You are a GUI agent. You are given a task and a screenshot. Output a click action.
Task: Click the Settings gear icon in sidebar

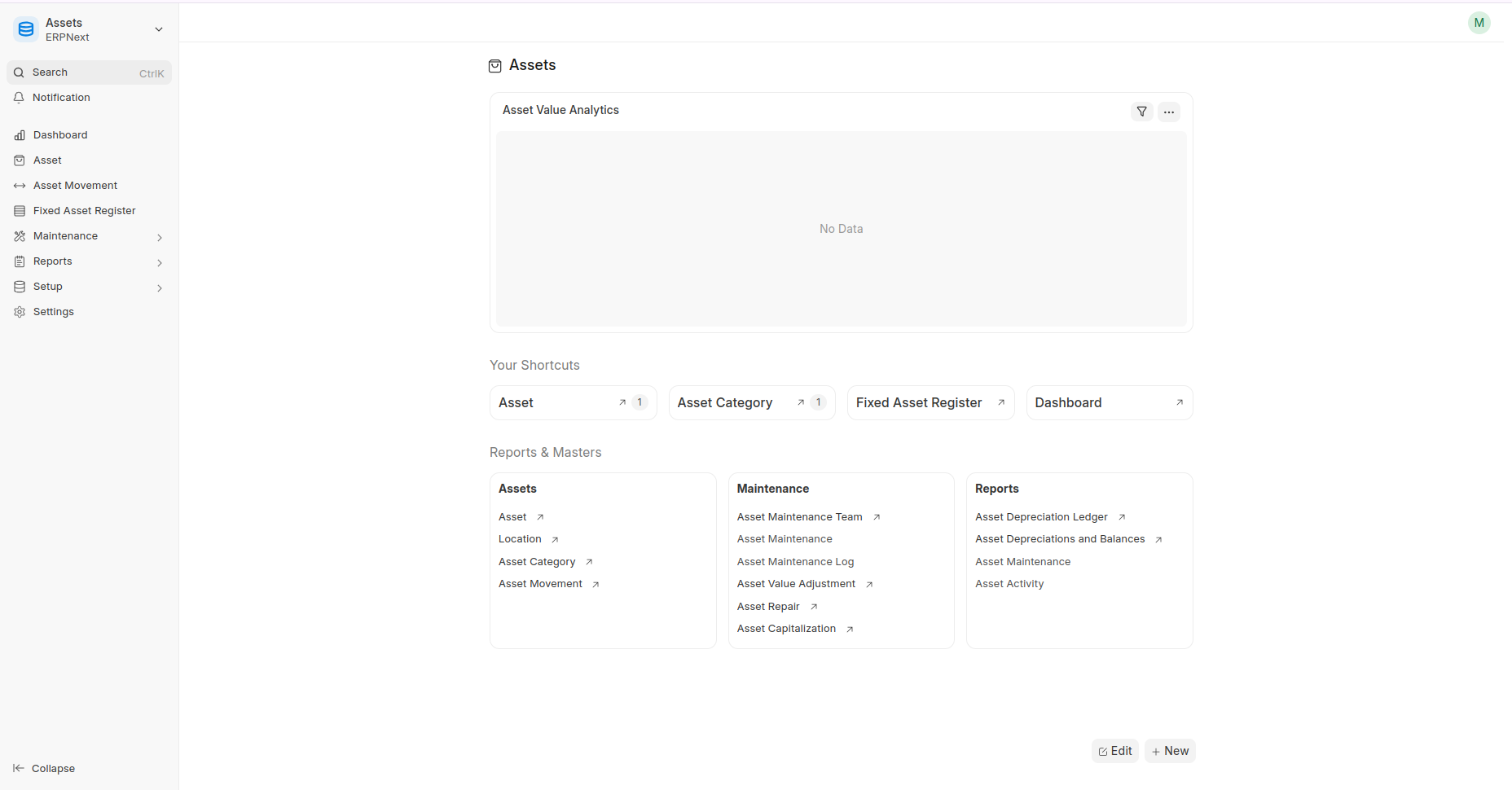pos(20,312)
